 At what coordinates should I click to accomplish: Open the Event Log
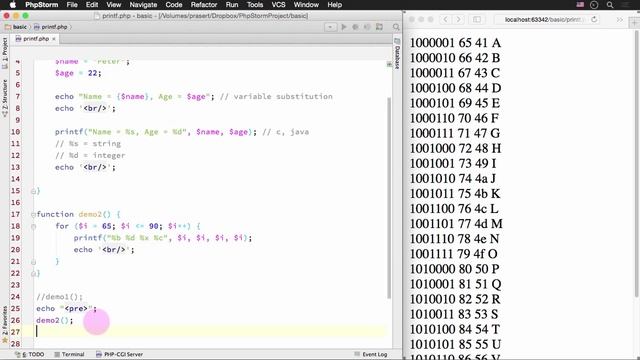coord(371,354)
